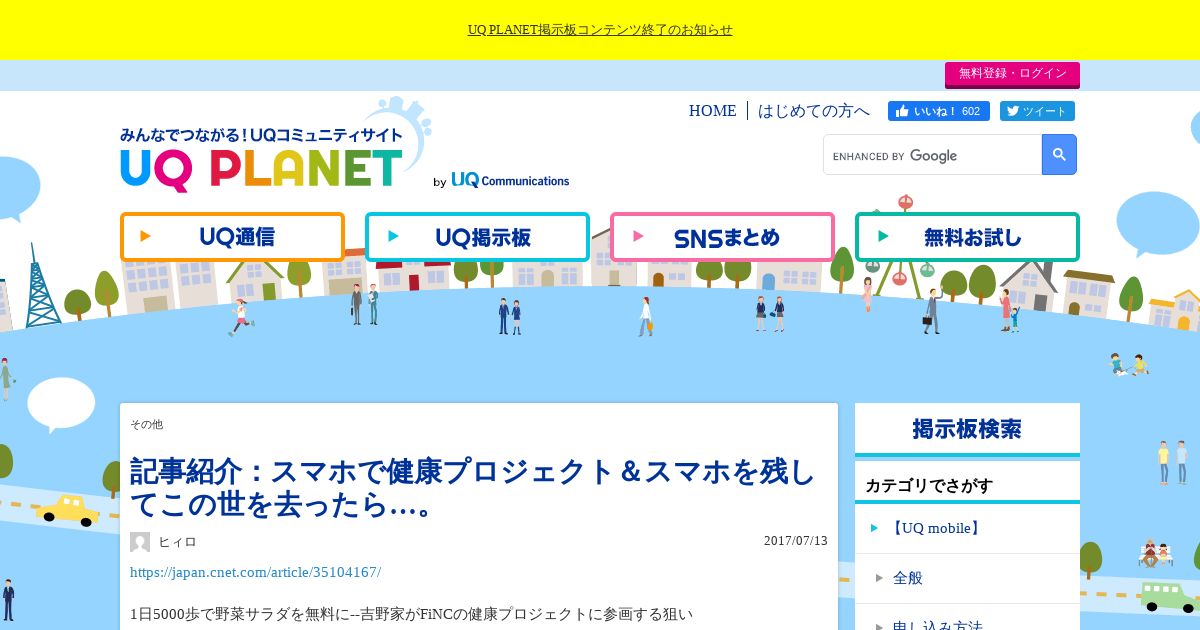The image size is (1200, 630).
Task: Open the SNSまとめ navigation tab
Action: coord(722,237)
